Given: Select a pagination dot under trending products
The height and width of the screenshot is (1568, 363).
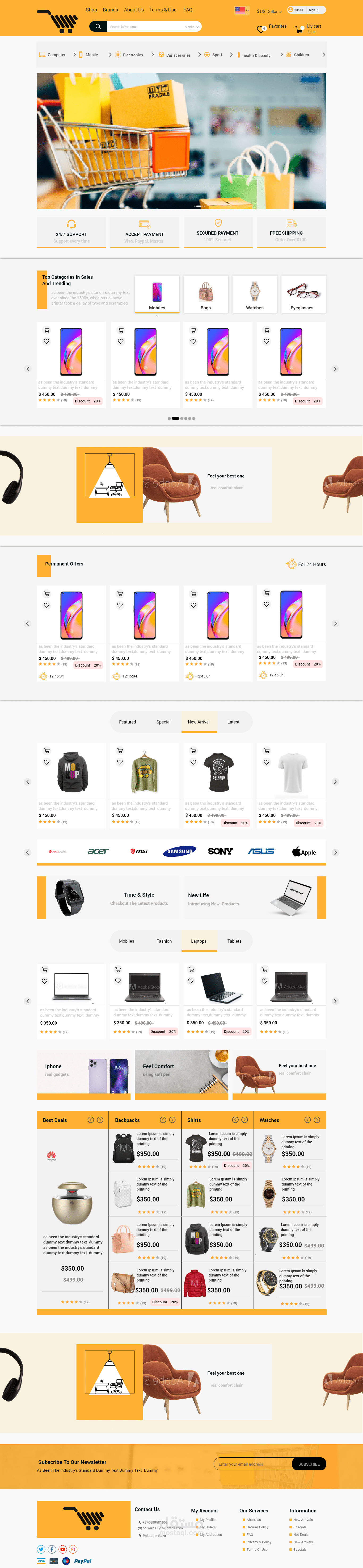Looking at the screenshot, I should tap(175, 418).
